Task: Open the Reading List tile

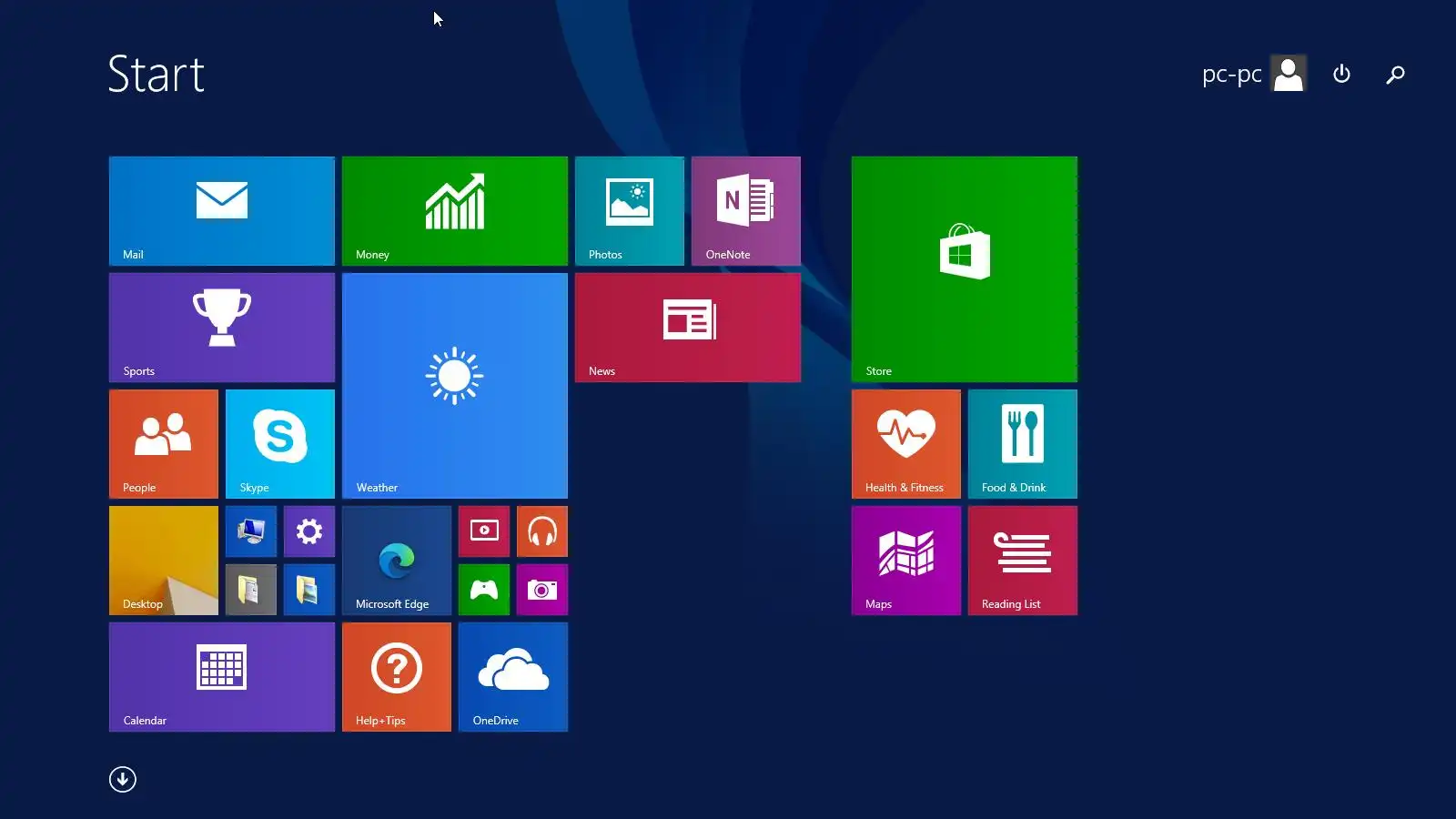Action: tap(1023, 561)
